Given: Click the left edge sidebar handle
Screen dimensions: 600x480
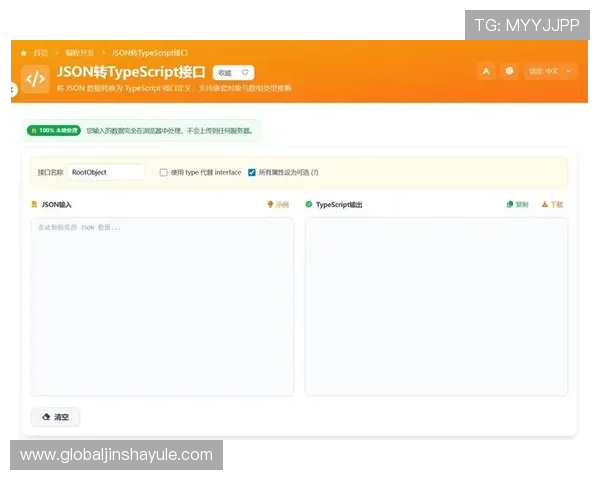Looking at the screenshot, I should pos(12,89).
